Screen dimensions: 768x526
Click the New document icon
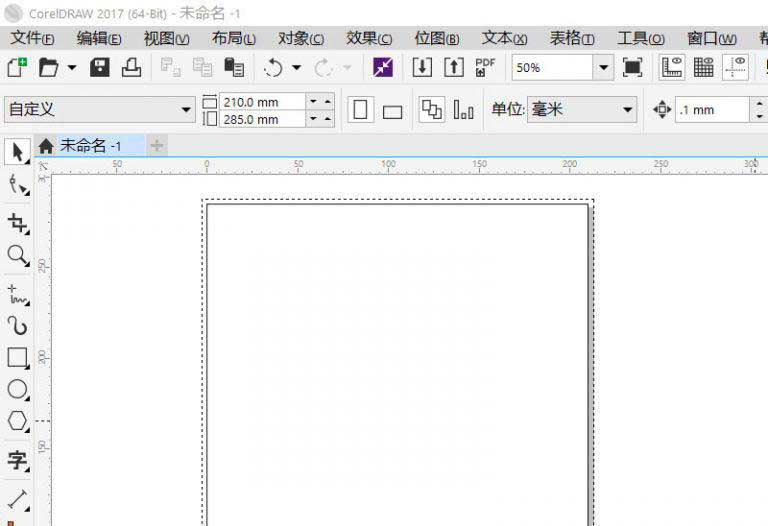17,68
